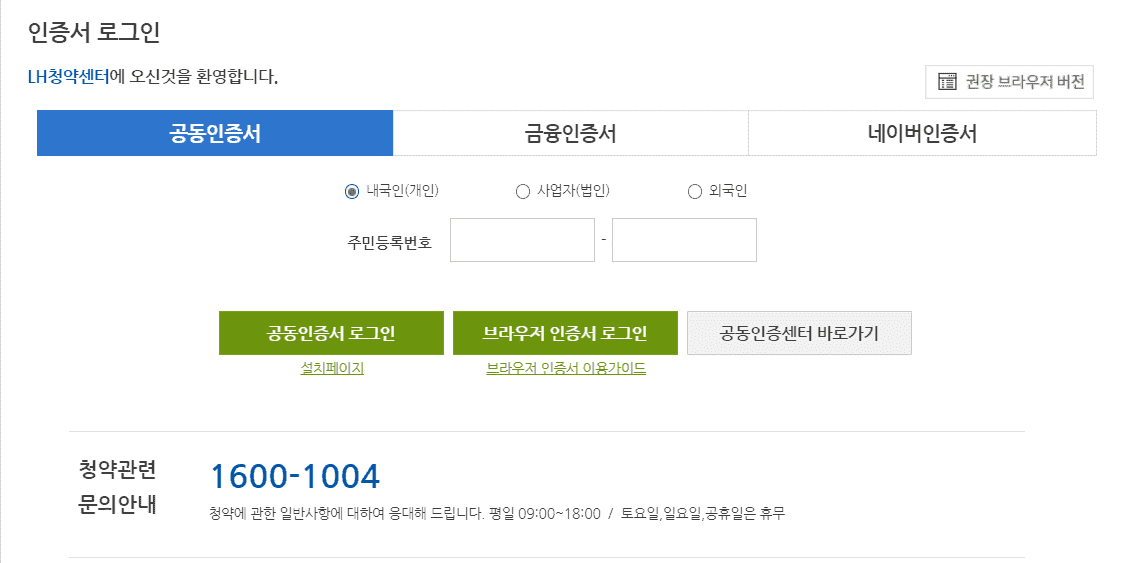The width and height of the screenshot is (1123, 563).
Task: Click the 브라우저 인증서 로그인 button
Action: tap(565, 333)
